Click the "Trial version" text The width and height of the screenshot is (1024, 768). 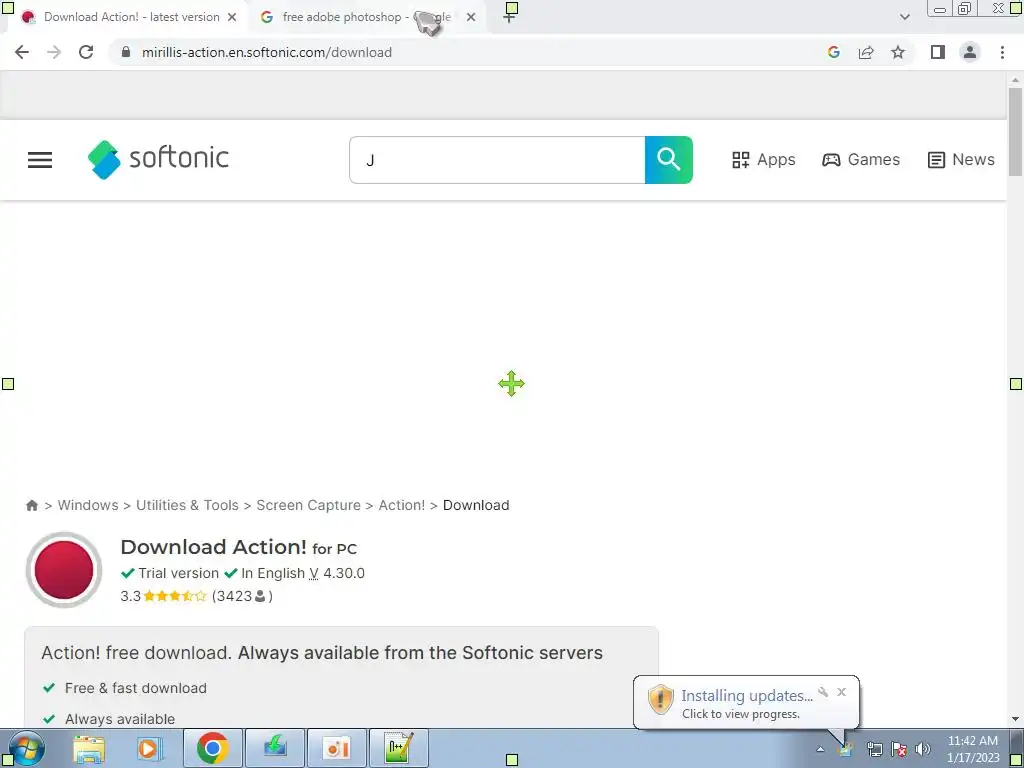click(178, 573)
